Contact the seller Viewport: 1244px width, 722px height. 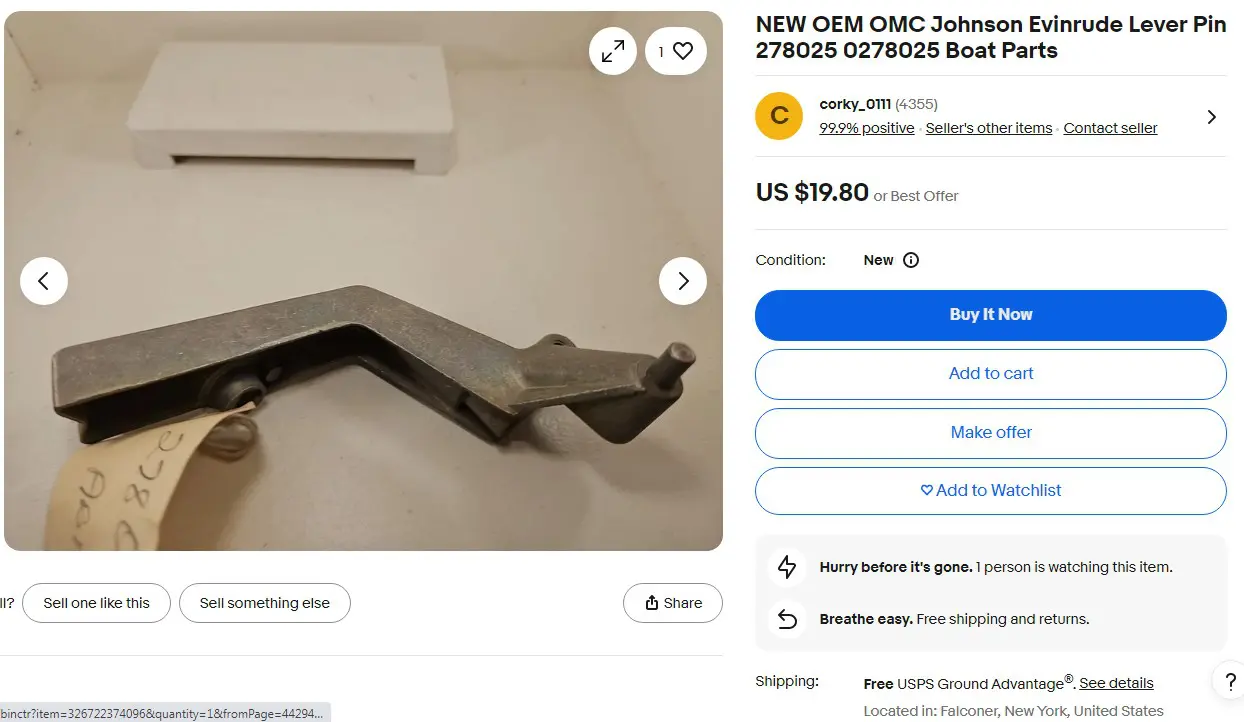(1110, 128)
